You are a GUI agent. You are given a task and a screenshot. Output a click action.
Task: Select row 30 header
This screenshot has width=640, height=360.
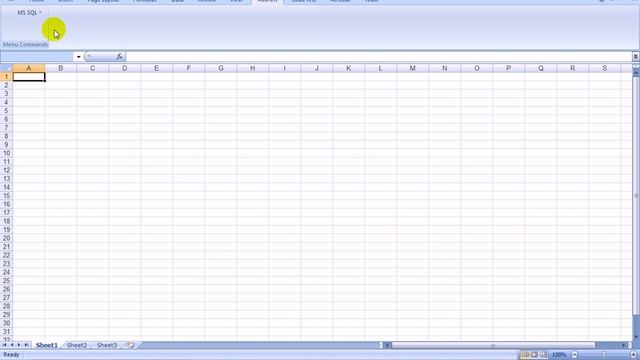[x=6, y=323]
